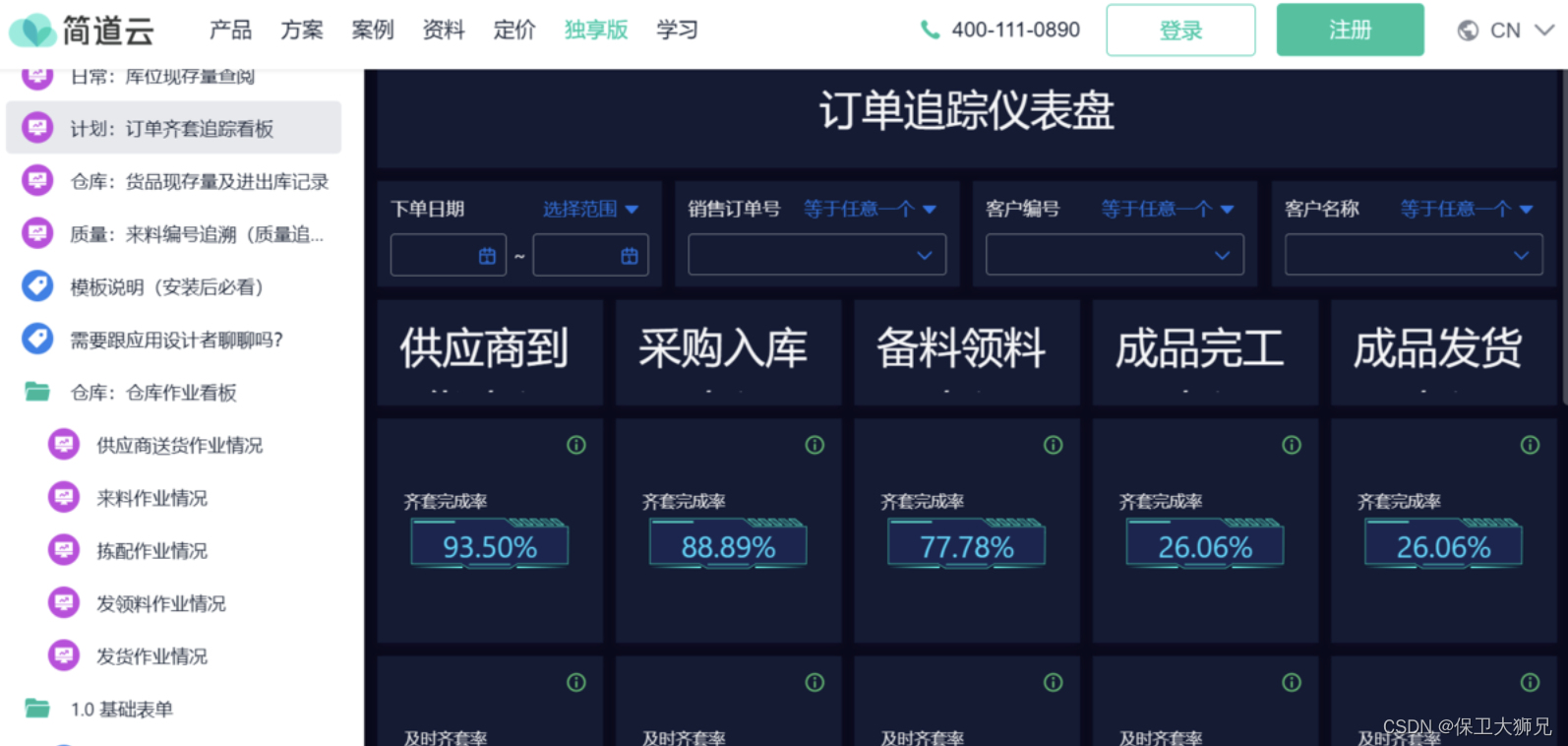The height and width of the screenshot is (746, 1568).
Task: Click icon for 仓库: 货品现存量及进出库记录
Action: click(x=37, y=181)
